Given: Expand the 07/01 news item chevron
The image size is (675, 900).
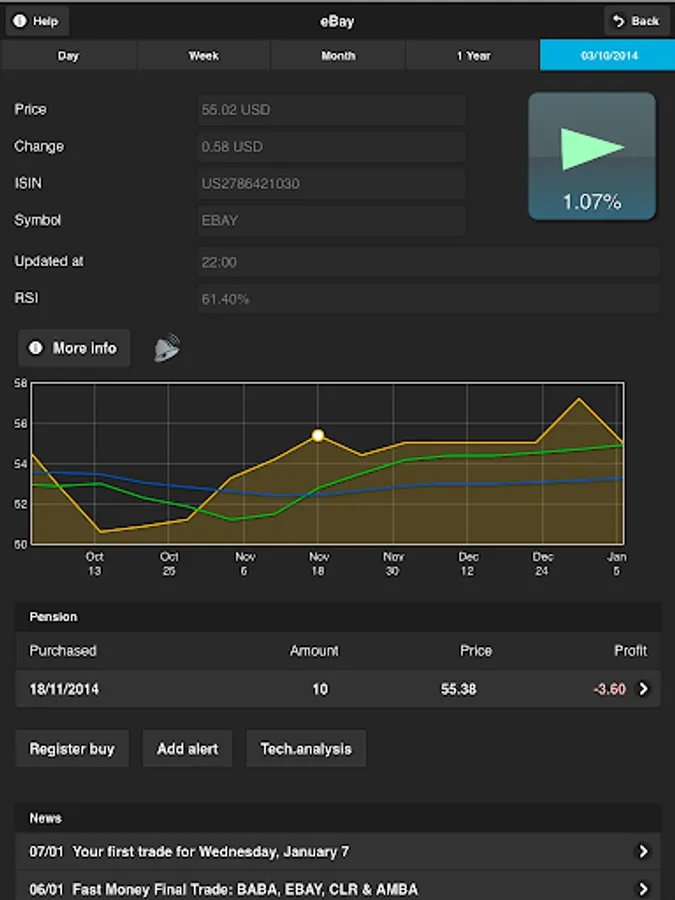Looking at the screenshot, I should click(x=643, y=851).
